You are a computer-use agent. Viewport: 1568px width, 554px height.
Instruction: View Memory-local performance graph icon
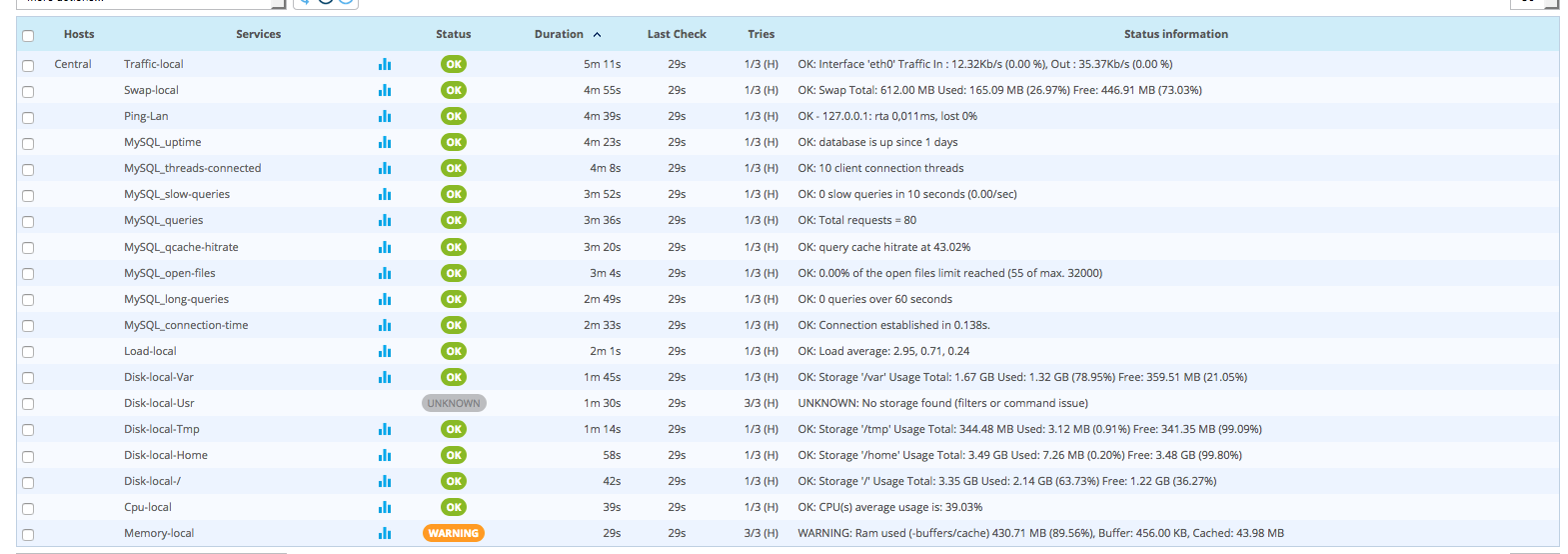[385, 533]
